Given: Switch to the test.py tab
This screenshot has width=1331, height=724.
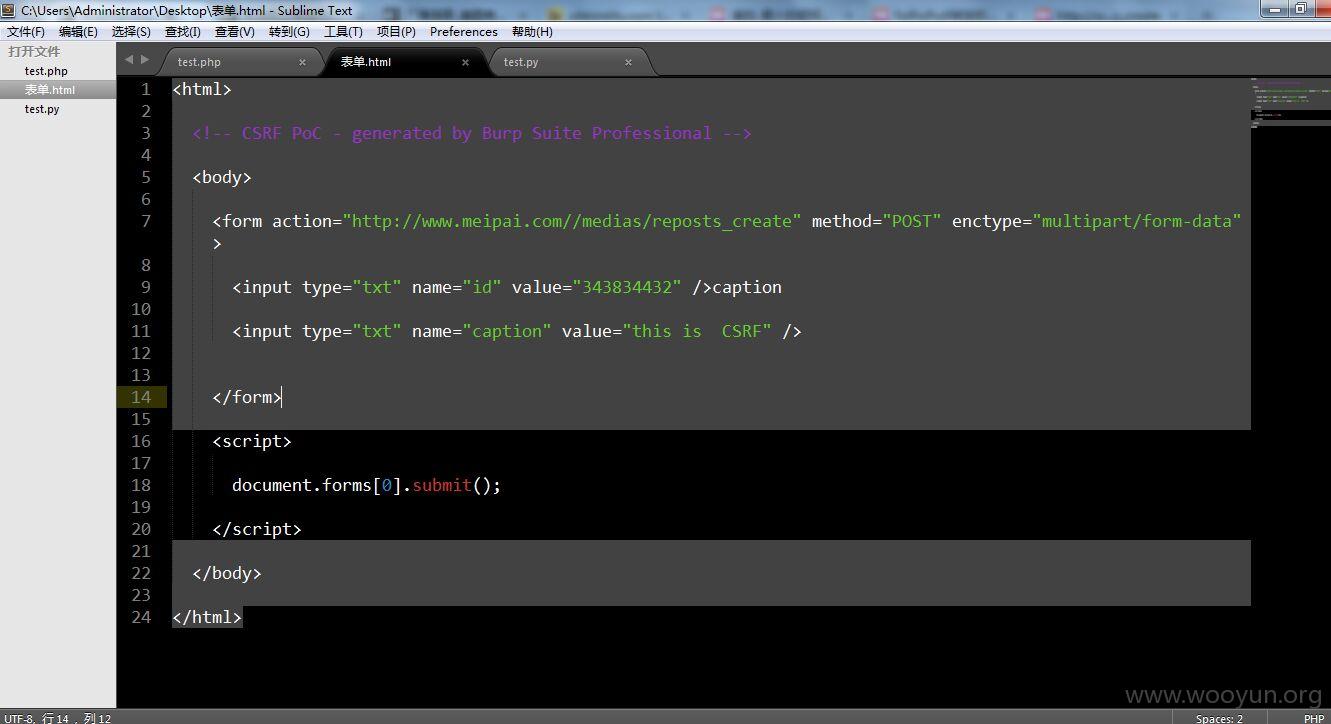Looking at the screenshot, I should (568, 62).
